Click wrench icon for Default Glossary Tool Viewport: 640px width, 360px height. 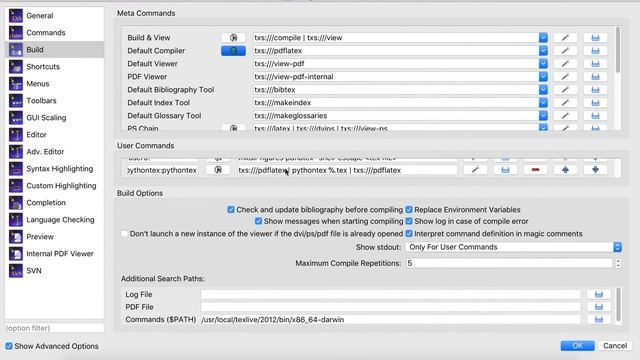point(565,116)
